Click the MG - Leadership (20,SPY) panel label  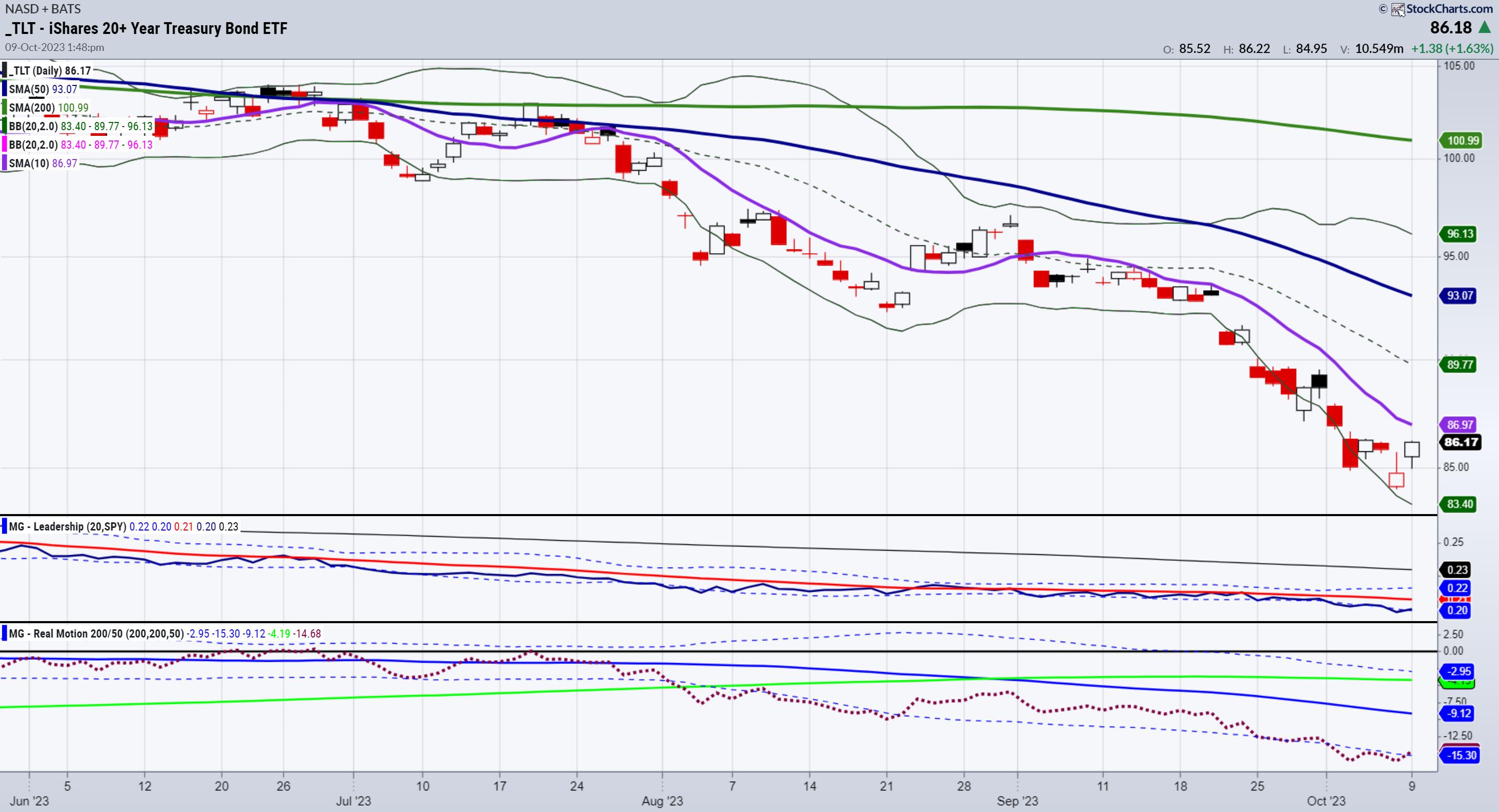(67, 526)
